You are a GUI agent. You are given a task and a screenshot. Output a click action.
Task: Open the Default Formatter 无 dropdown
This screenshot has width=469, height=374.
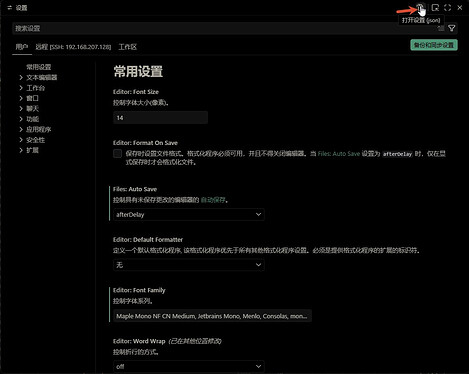[189, 265]
